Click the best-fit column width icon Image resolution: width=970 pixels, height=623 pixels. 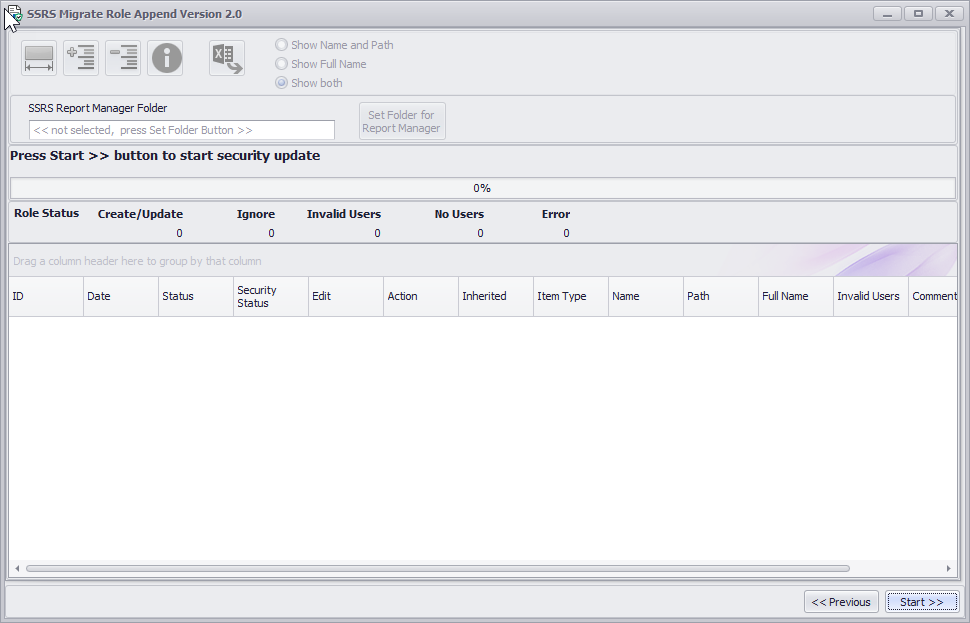(39, 58)
